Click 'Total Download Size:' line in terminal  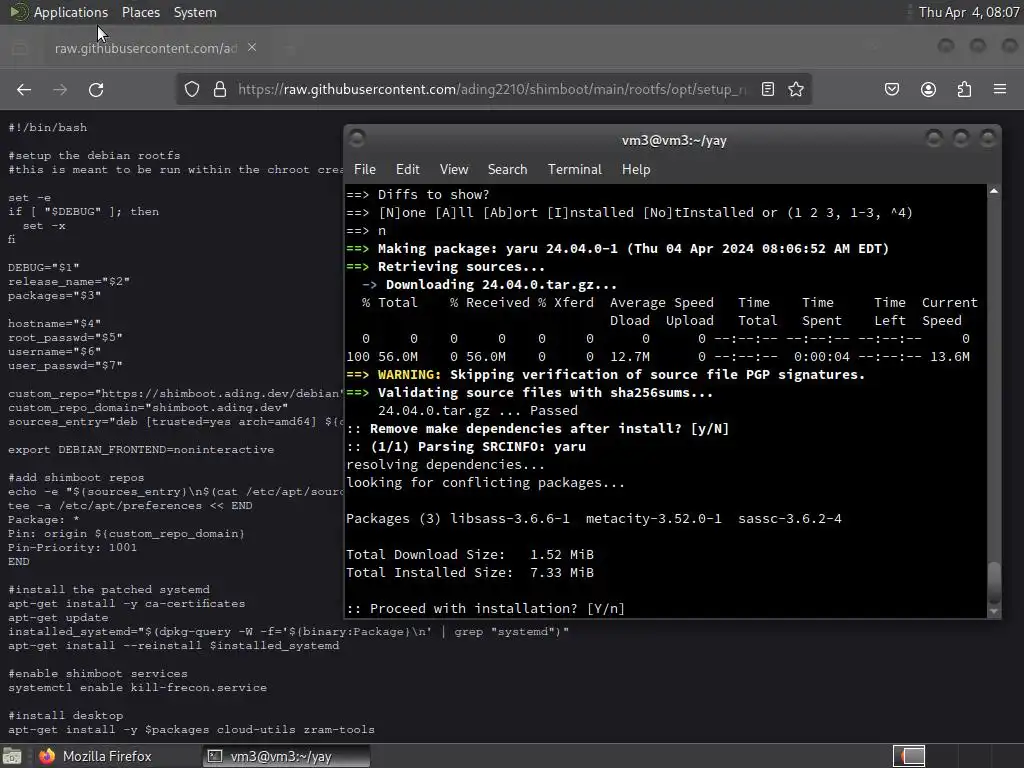coord(470,554)
